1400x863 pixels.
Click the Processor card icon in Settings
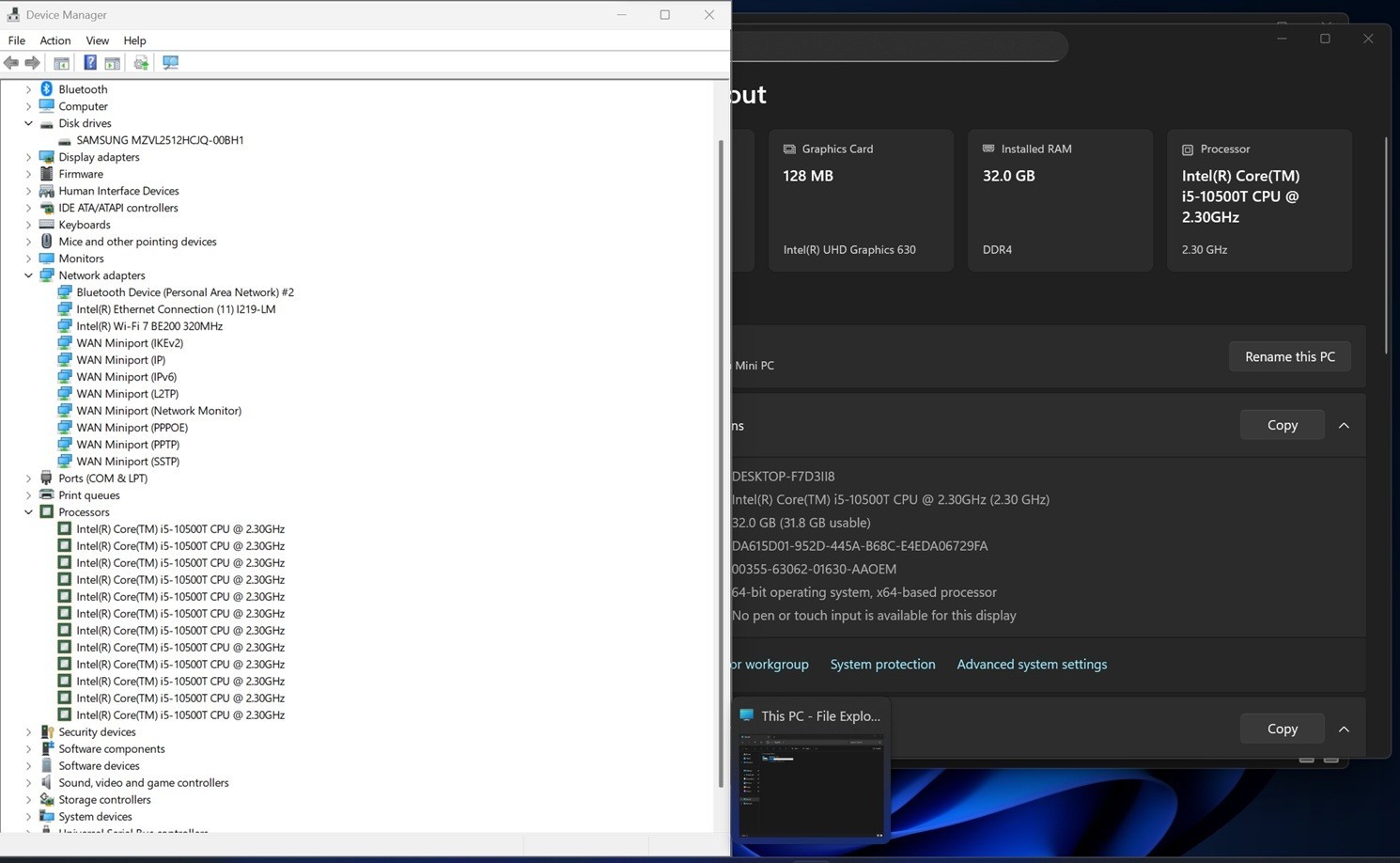[x=1188, y=149]
